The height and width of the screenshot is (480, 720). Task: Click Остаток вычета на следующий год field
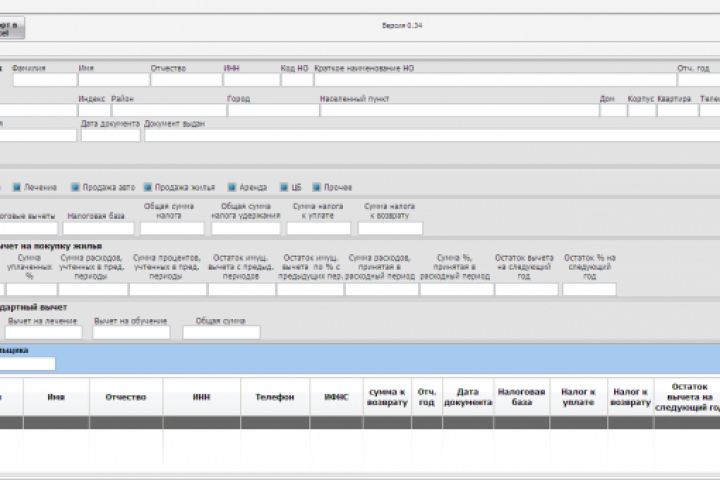[527, 289]
